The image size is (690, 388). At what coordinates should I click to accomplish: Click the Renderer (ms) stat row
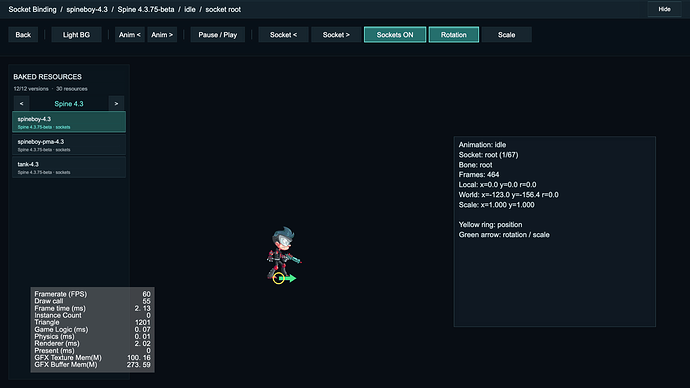click(x=92, y=344)
